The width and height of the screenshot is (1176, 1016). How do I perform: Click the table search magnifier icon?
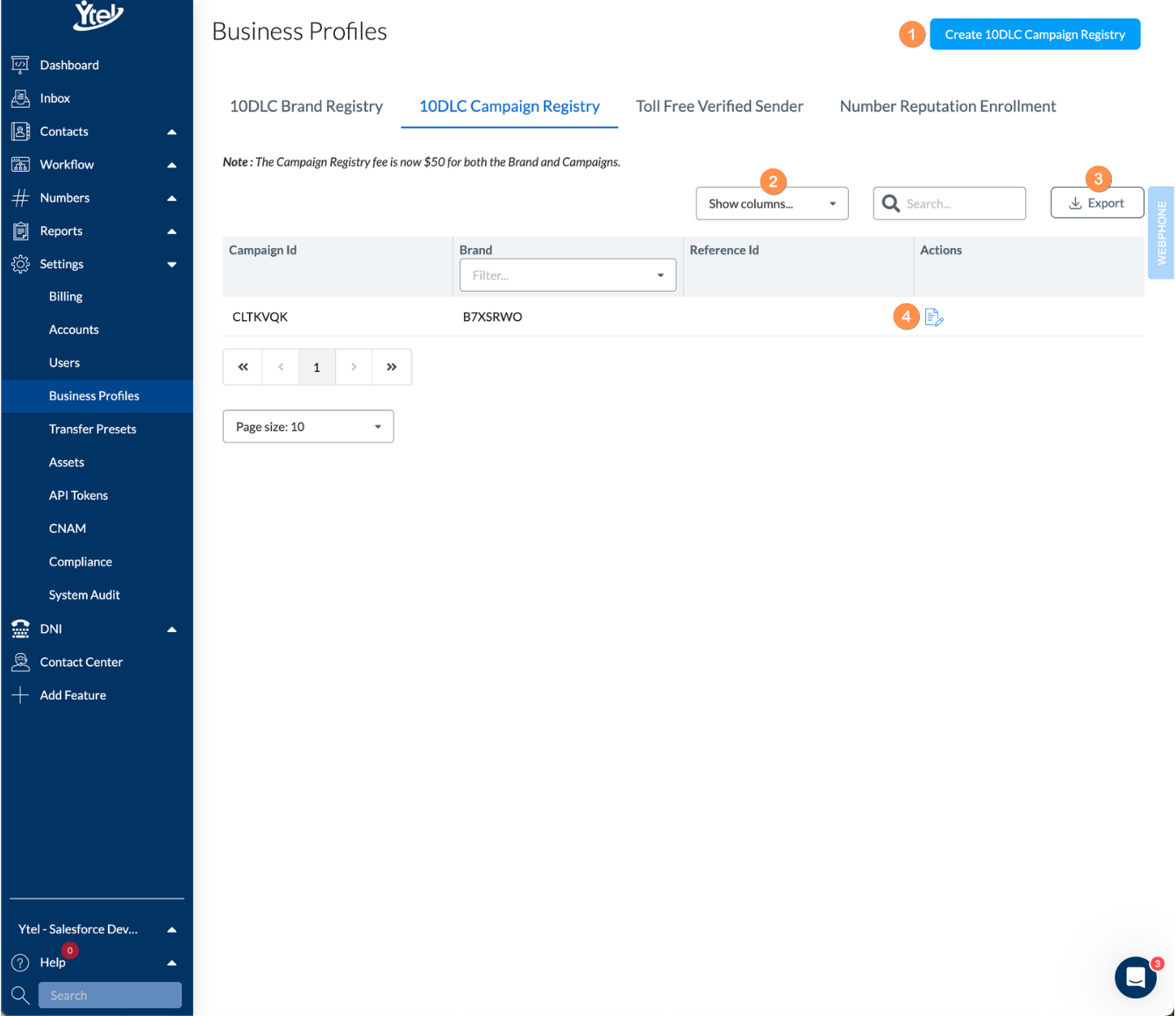coord(891,203)
